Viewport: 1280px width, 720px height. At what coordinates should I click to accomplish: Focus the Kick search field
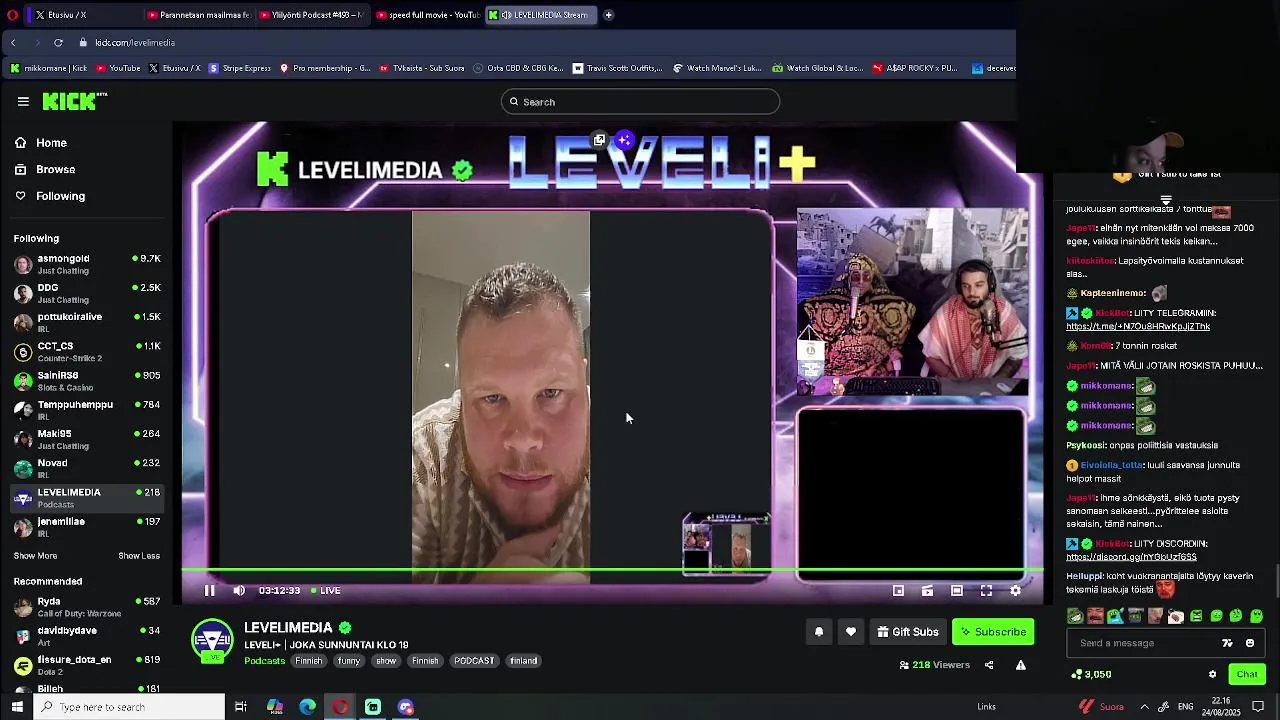[640, 101]
